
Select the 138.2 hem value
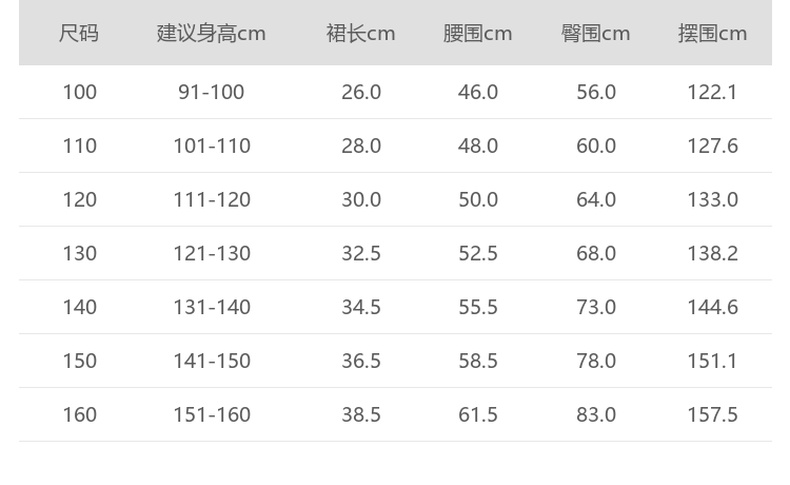click(x=712, y=254)
